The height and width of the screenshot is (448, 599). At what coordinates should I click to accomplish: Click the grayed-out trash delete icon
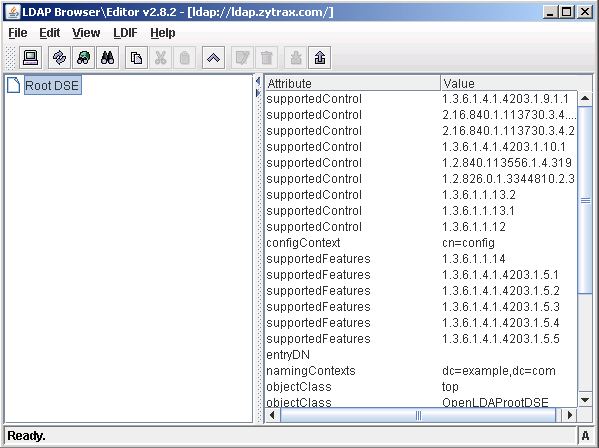tap(266, 58)
